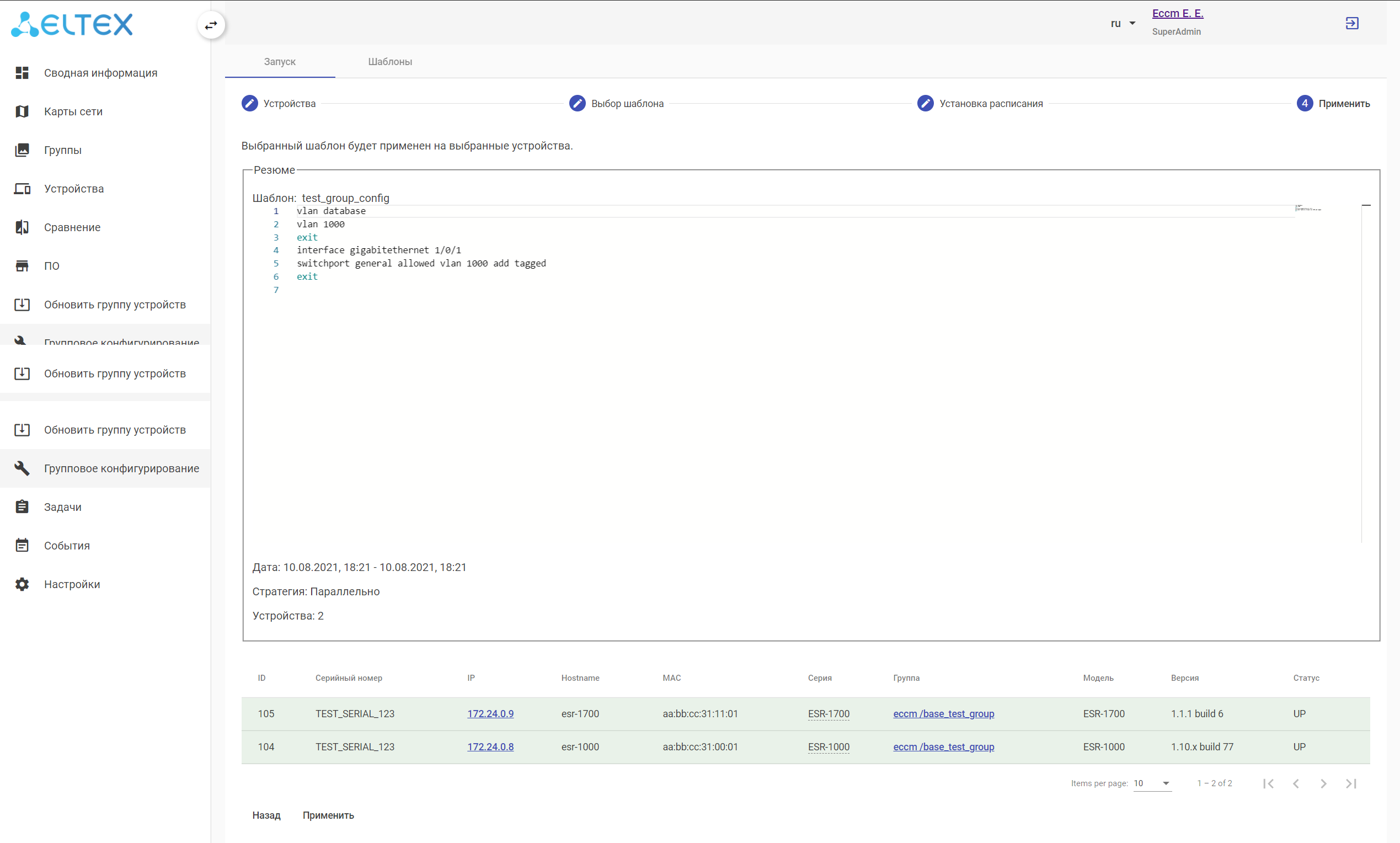Open the Network maps (Карты сети) section
Viewport: 1400px width, 843px height.
coord(73,111)
